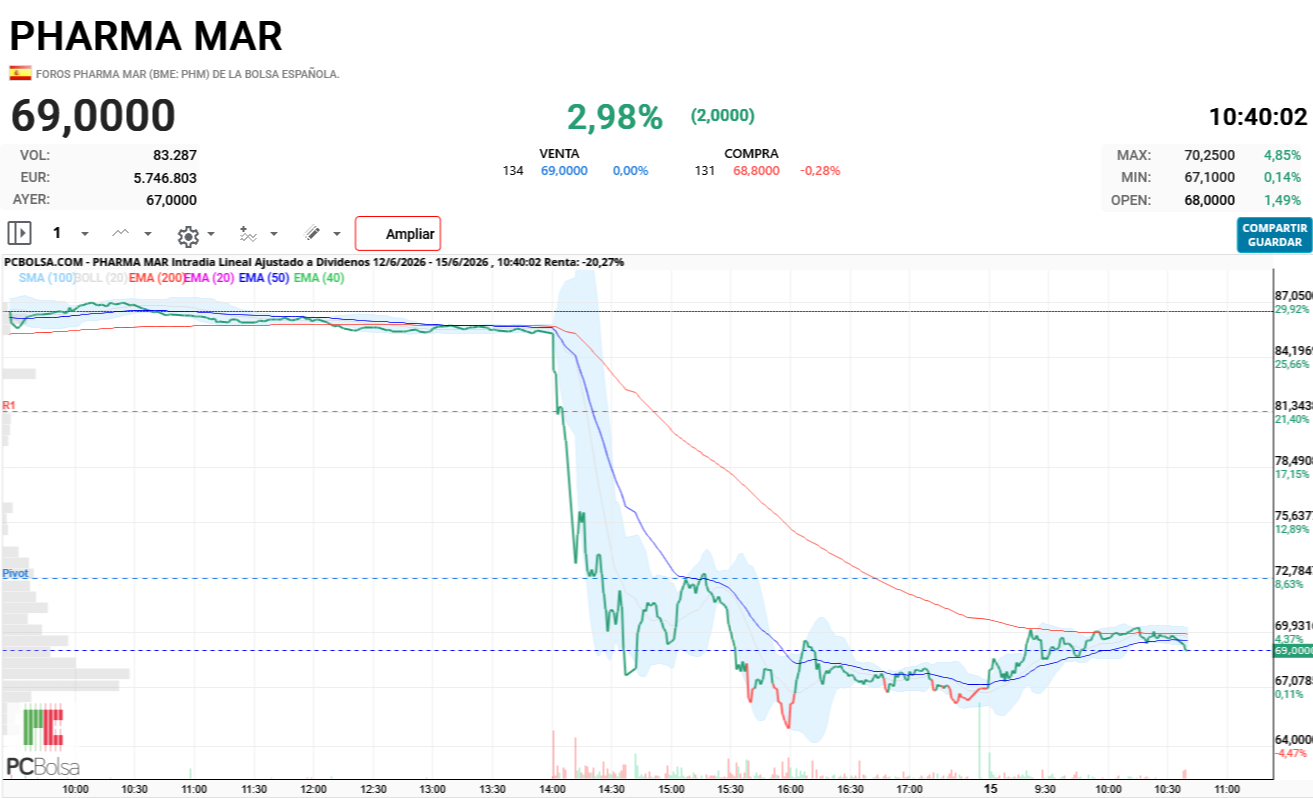Click the add indicator icon

pos(249,234)
